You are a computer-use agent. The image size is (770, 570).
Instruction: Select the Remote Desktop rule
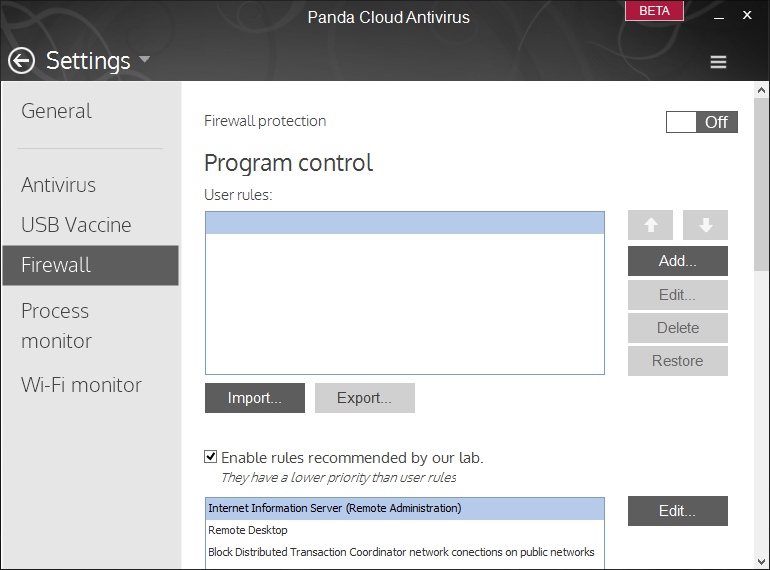[x=405, y=530]
